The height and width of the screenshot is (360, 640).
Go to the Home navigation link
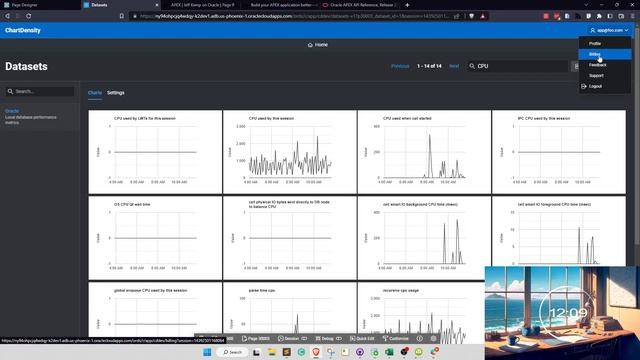(318, 44)
